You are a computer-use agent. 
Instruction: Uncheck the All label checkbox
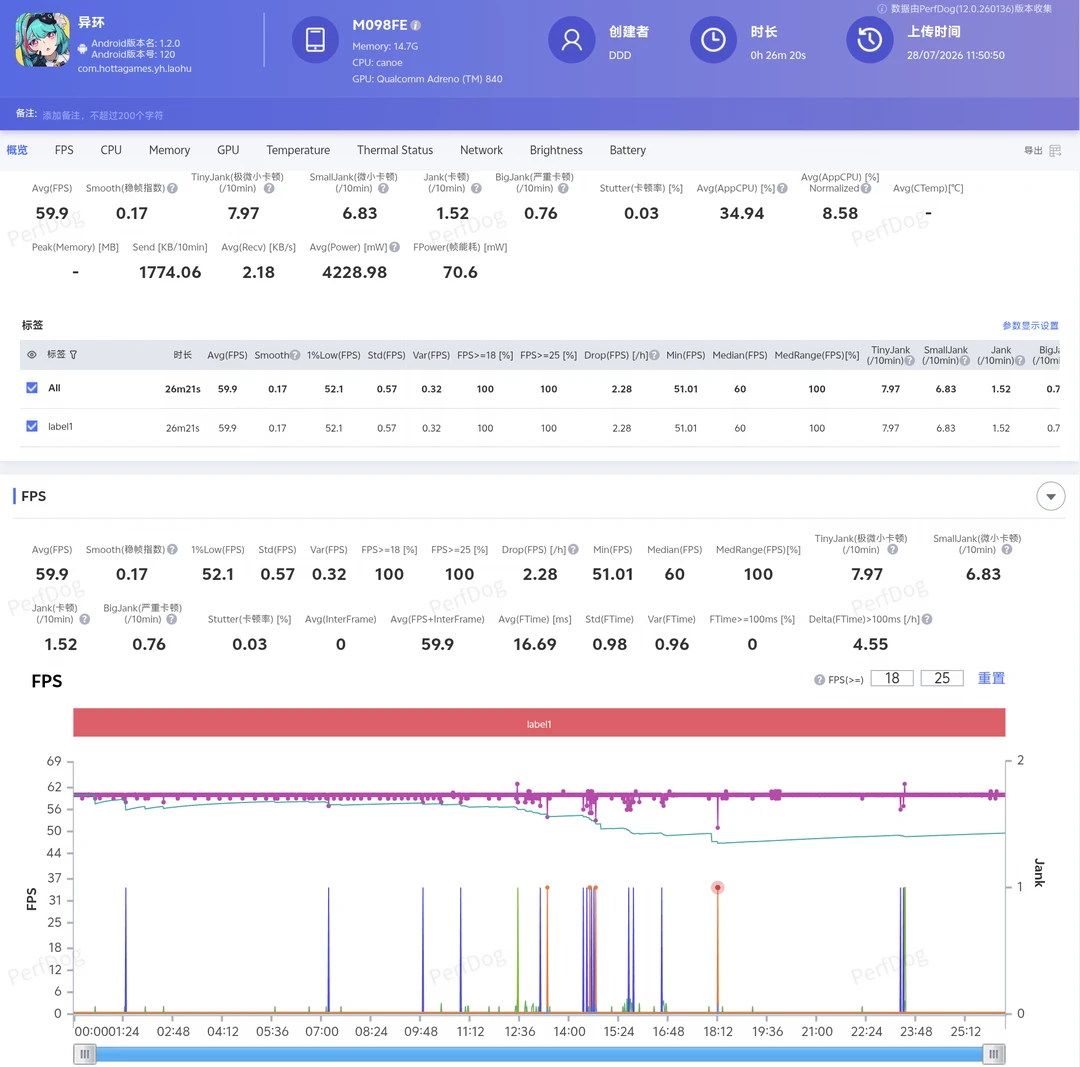point(32,388)
